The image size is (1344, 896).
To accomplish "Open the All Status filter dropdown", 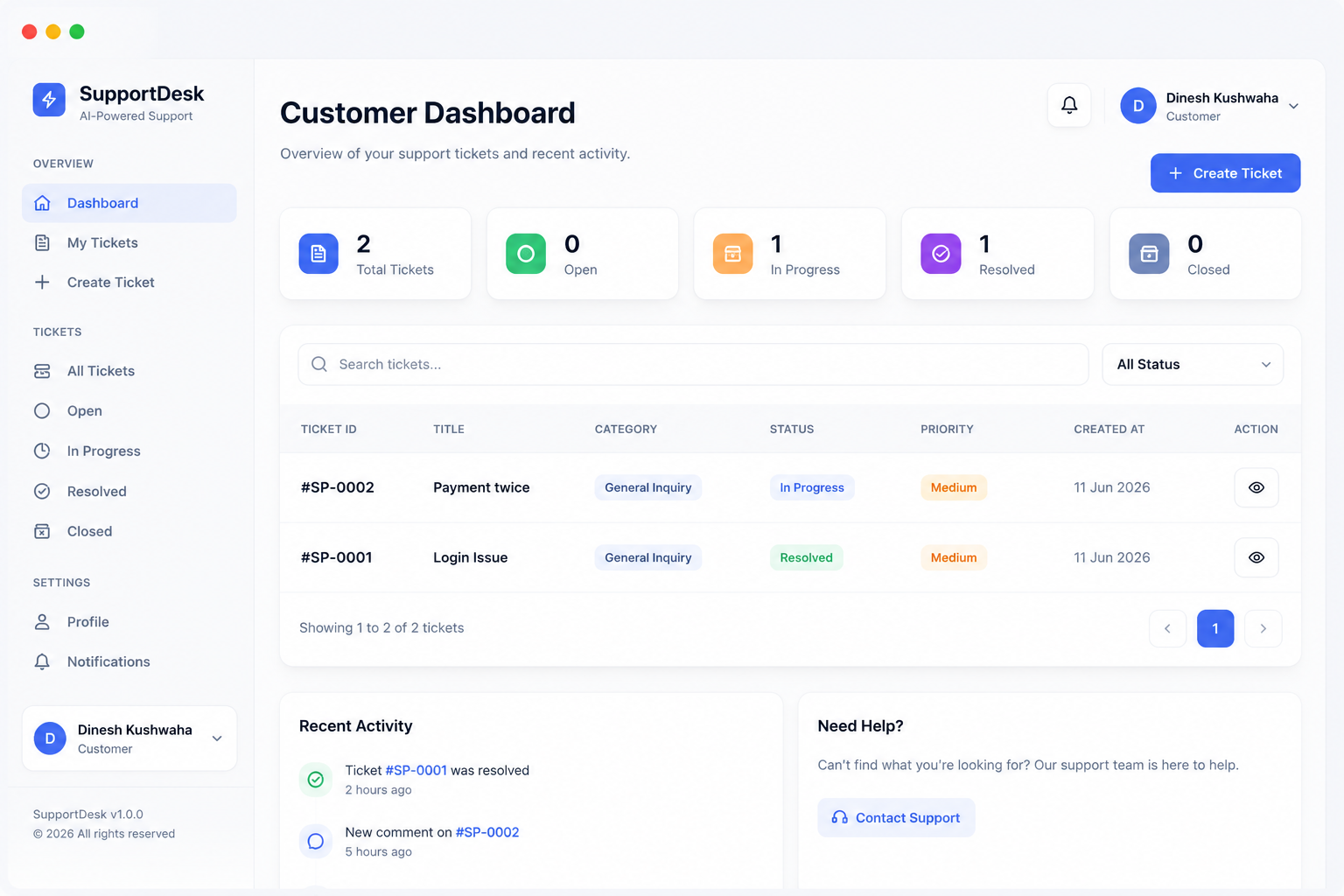I will [x=1193, y=364].
